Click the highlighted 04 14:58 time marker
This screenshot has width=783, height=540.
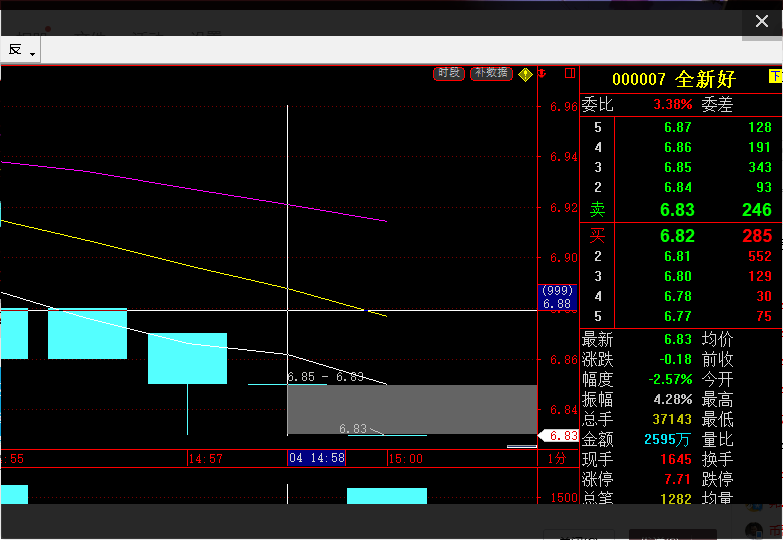(x=317, y=458)
